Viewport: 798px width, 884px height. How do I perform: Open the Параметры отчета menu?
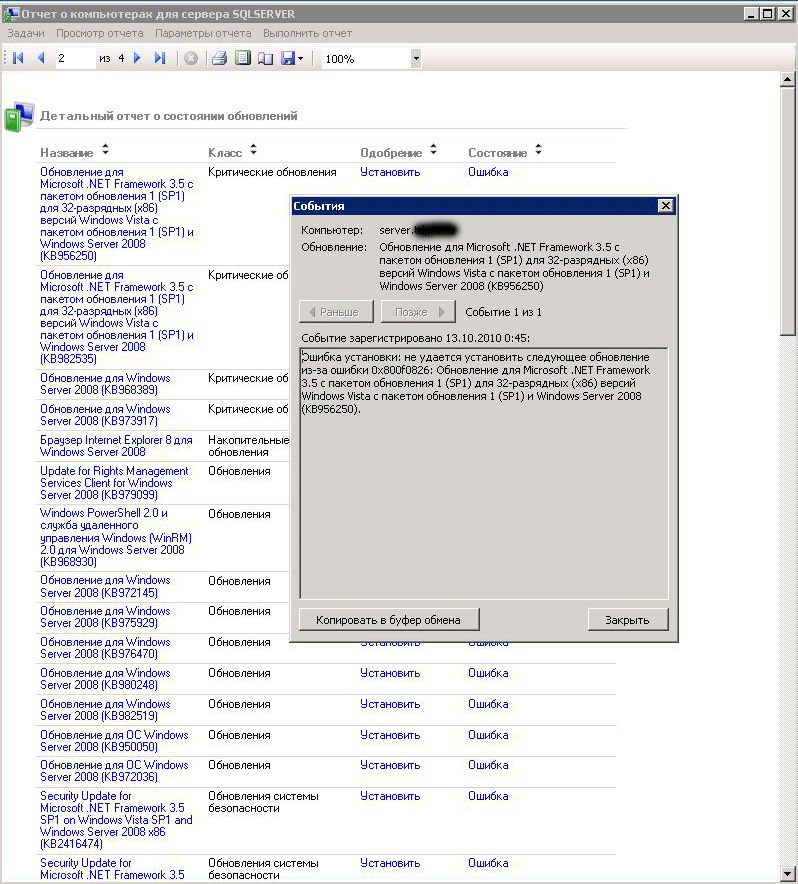click(x=203, y=33)
